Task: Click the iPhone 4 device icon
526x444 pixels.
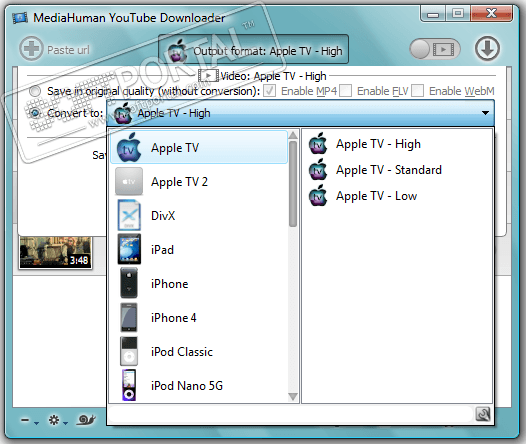Action: 129,317
